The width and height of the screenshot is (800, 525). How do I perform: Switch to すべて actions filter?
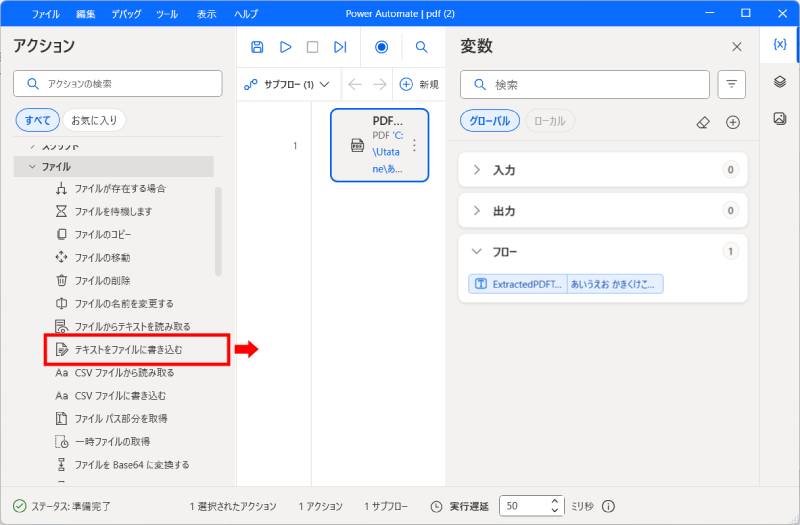38,120
